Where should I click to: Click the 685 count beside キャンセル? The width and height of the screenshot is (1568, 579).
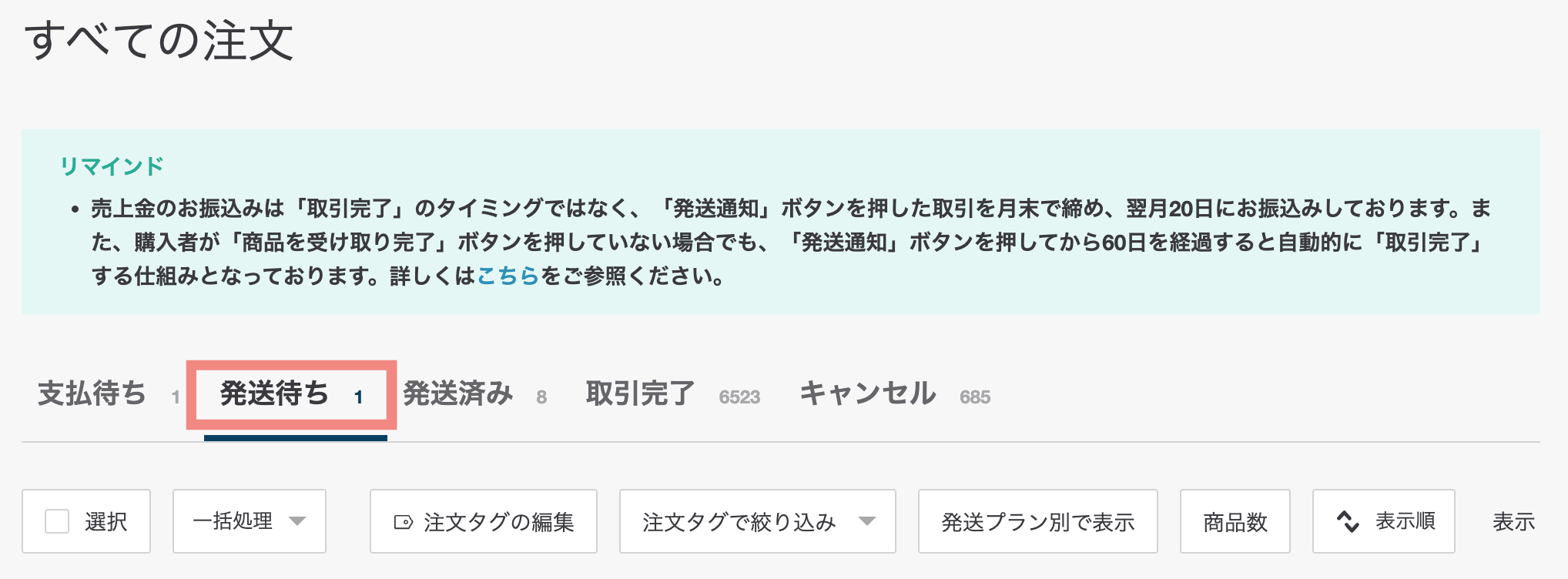pos(975,397)
